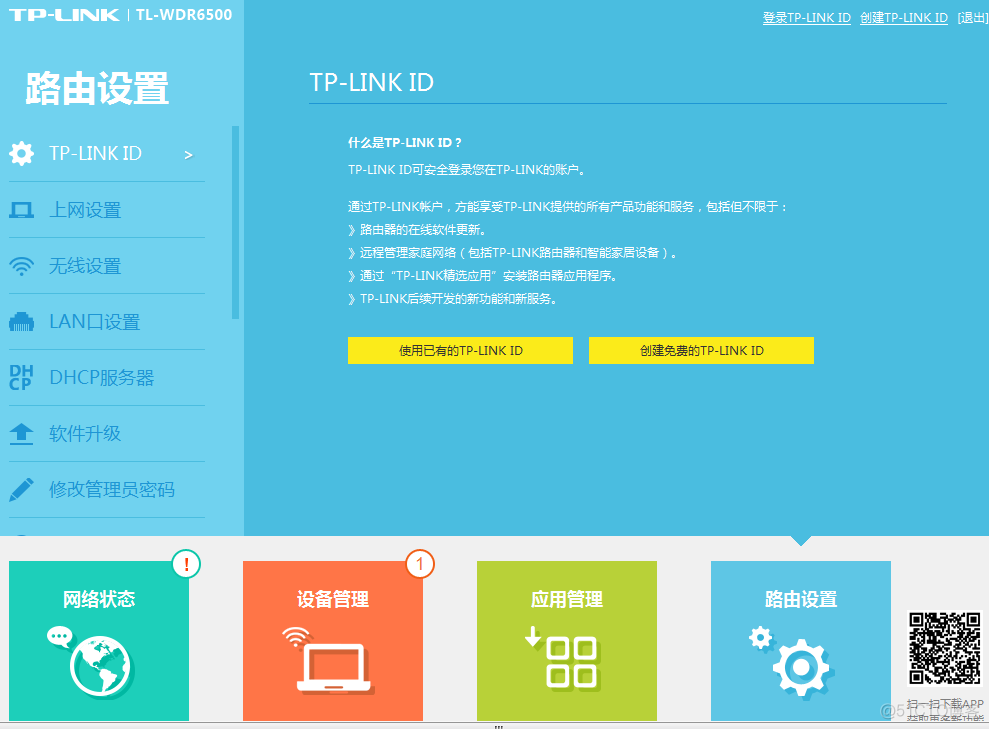This screenshot has height=729, width=989.
Task: Click the laptop Wi-Fi icon in 设备管理 tile
Action: coord(327,660)
